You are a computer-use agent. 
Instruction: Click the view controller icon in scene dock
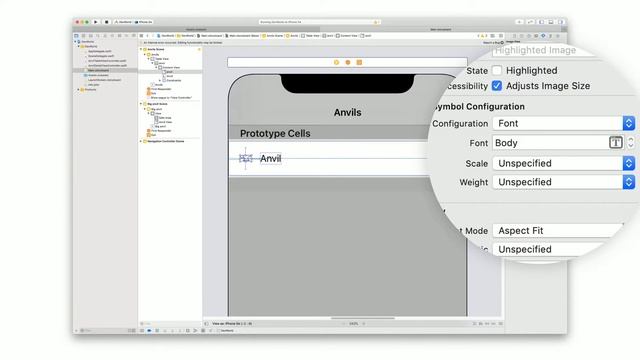[336, 62]
